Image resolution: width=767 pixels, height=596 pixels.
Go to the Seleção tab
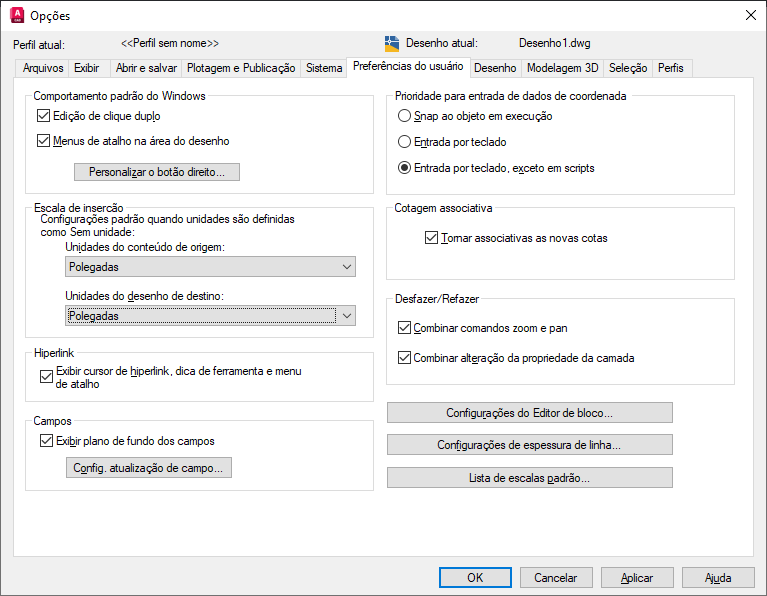coord(628,68)
